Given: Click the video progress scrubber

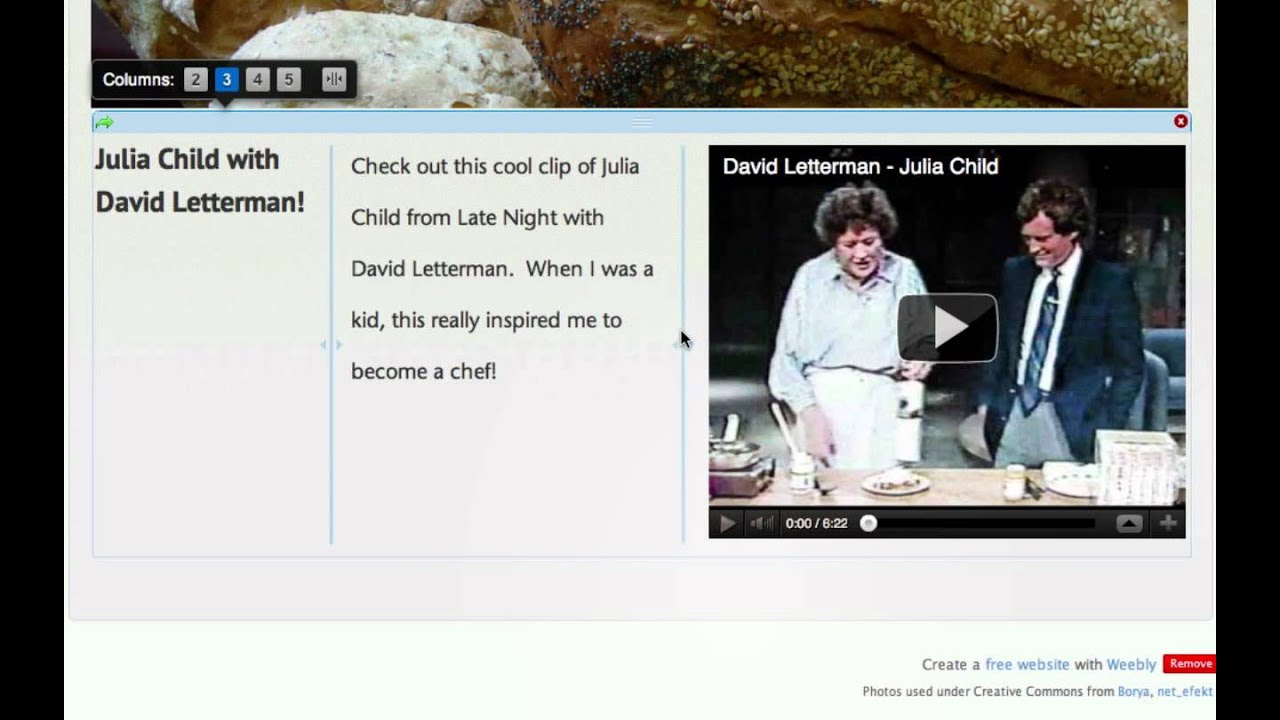Looking at the screenshot, I should pyautogui.click(x=869, y=523).
